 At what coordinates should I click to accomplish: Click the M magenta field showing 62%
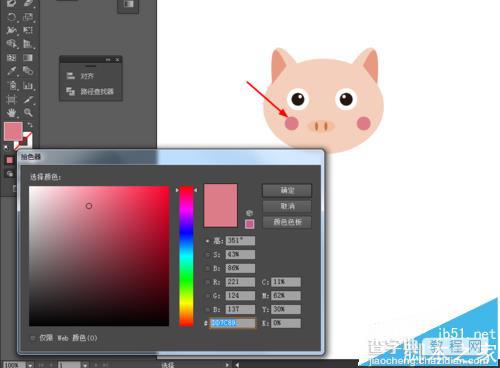[286, 296]
